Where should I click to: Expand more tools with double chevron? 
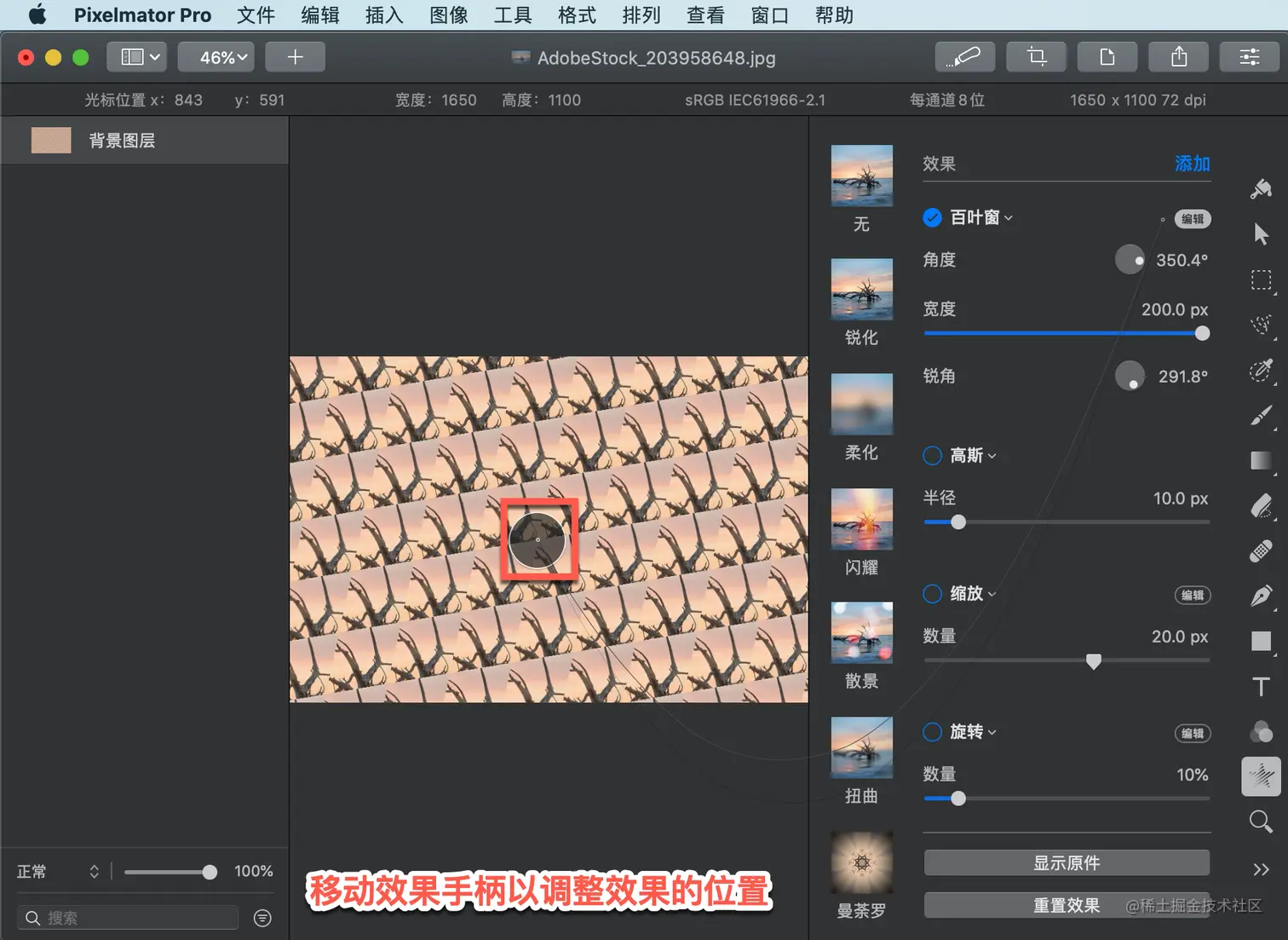tap(1261, 869)
